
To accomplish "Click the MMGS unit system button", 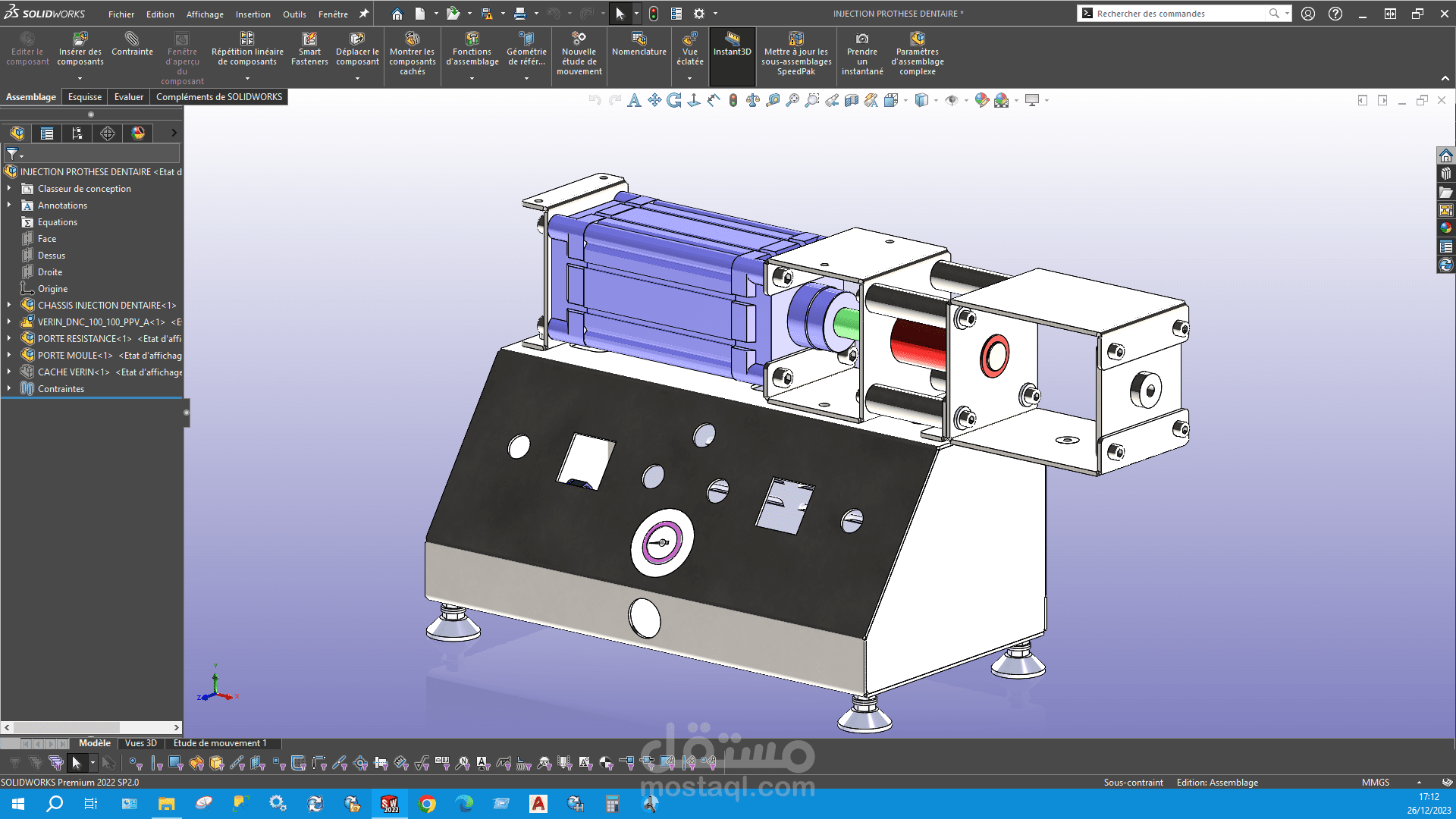I will (x=1375, y=783).
